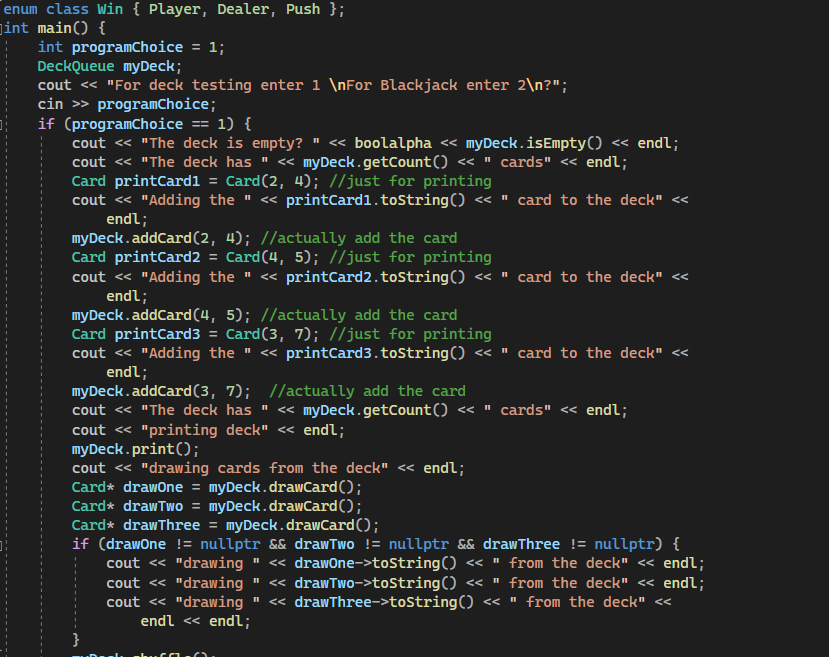Click the enum name Win
Image resolution: width=829 pixels, height=657 pixels.
coord(110,9)
